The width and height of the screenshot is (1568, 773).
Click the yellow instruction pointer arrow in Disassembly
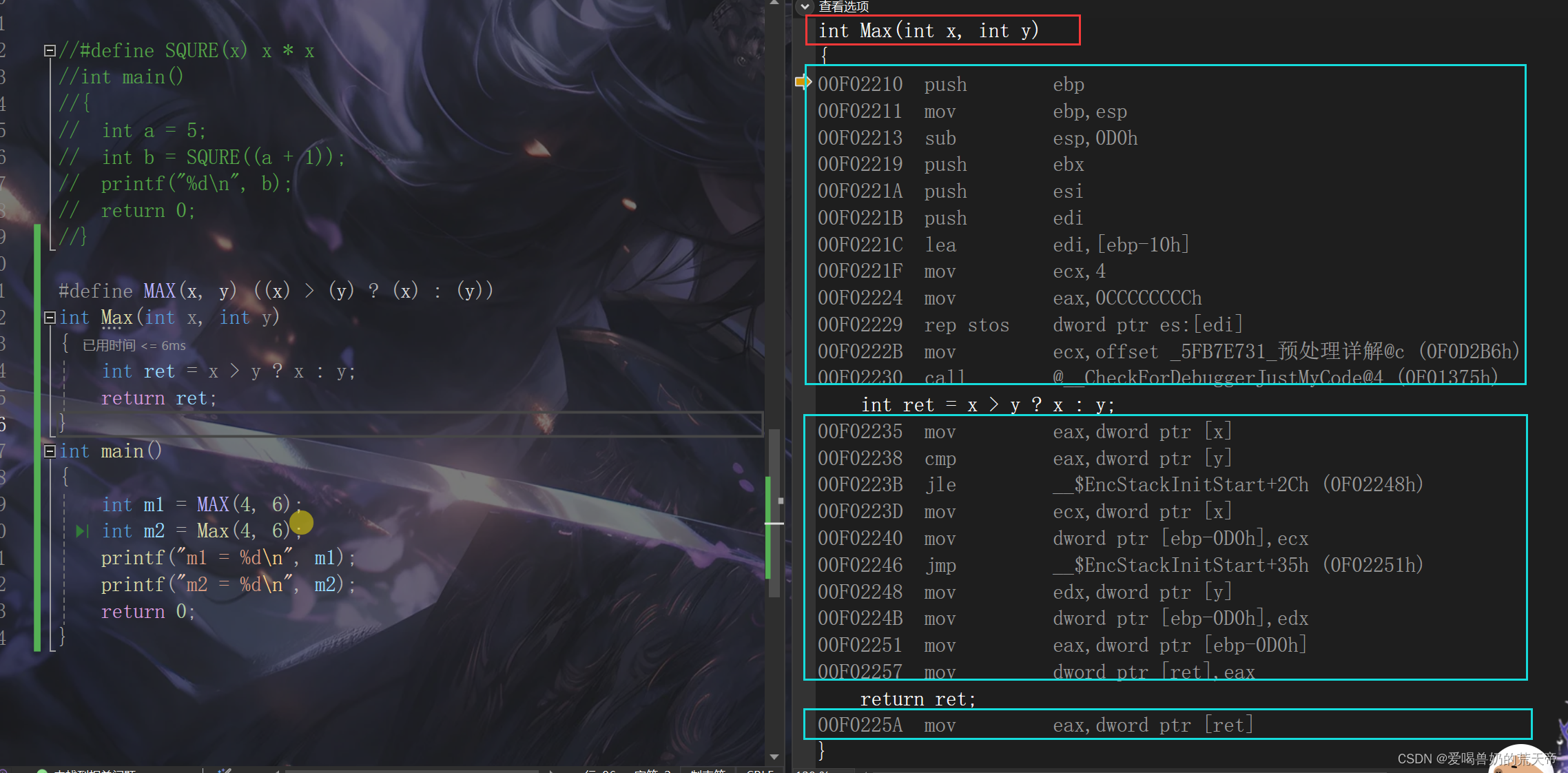coord(803,82)
